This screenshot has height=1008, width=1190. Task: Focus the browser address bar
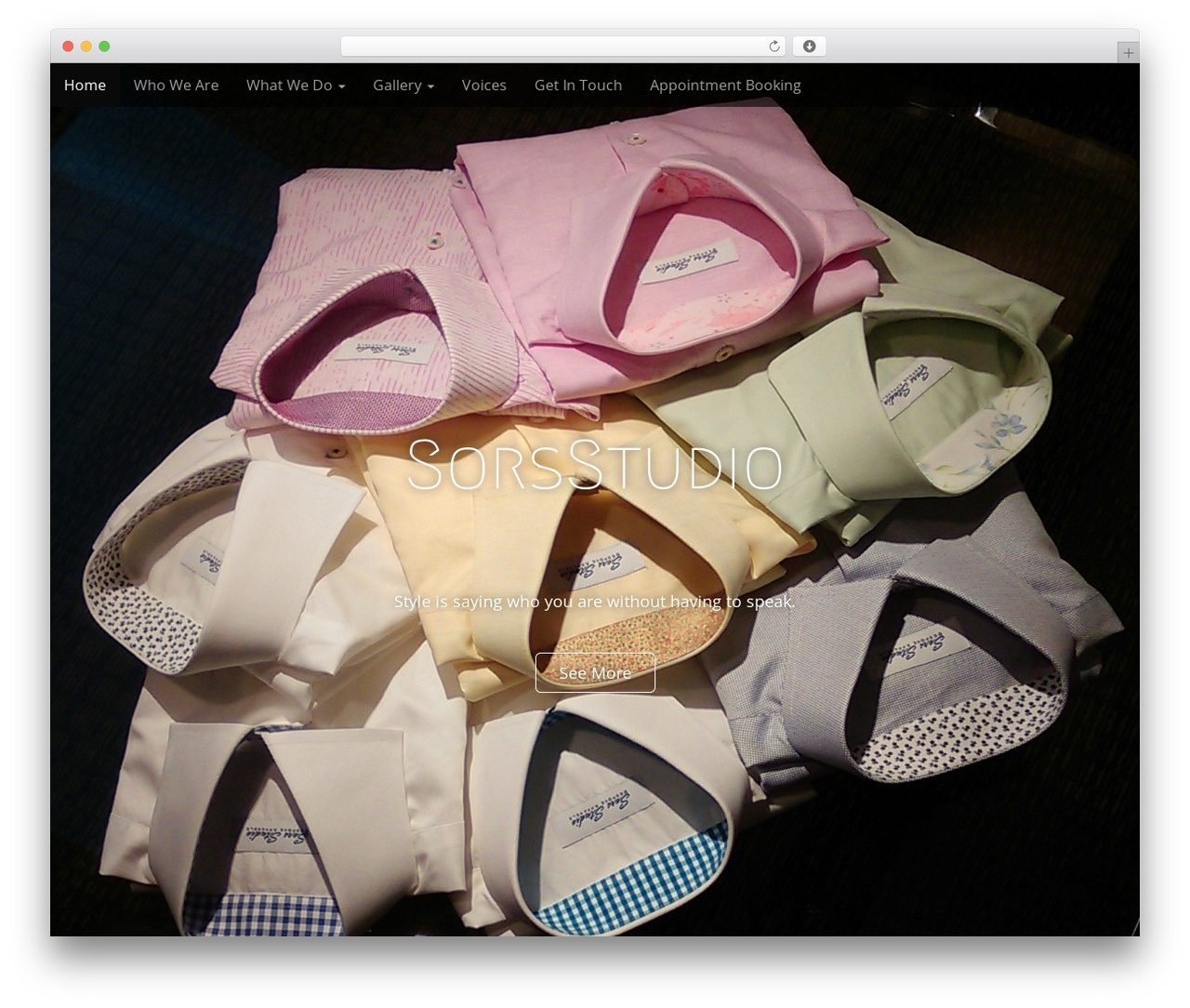coord(563,46)
